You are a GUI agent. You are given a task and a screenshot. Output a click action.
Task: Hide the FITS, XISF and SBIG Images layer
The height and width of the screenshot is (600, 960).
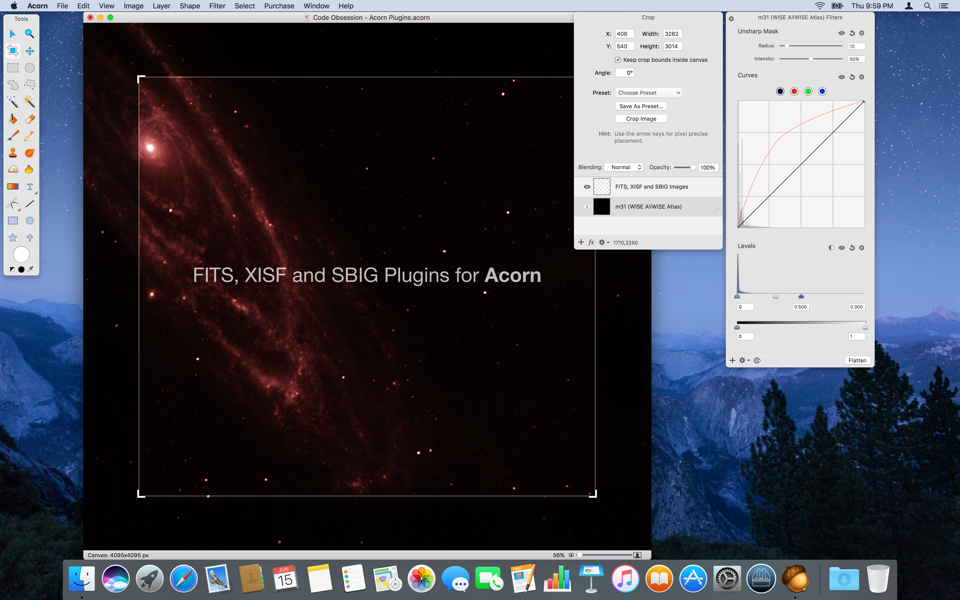click(587, 187)
